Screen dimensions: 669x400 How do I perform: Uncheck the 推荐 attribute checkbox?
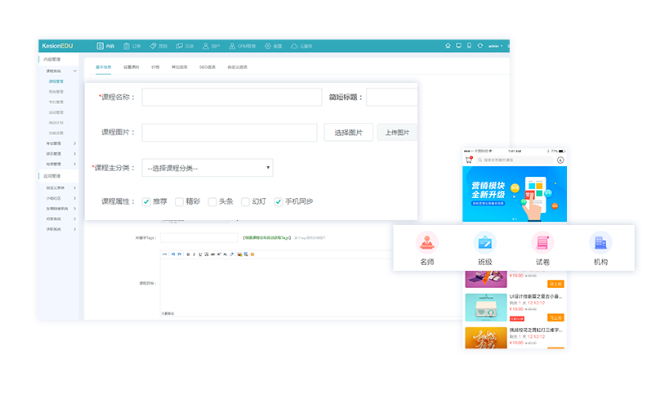point(147,202)
